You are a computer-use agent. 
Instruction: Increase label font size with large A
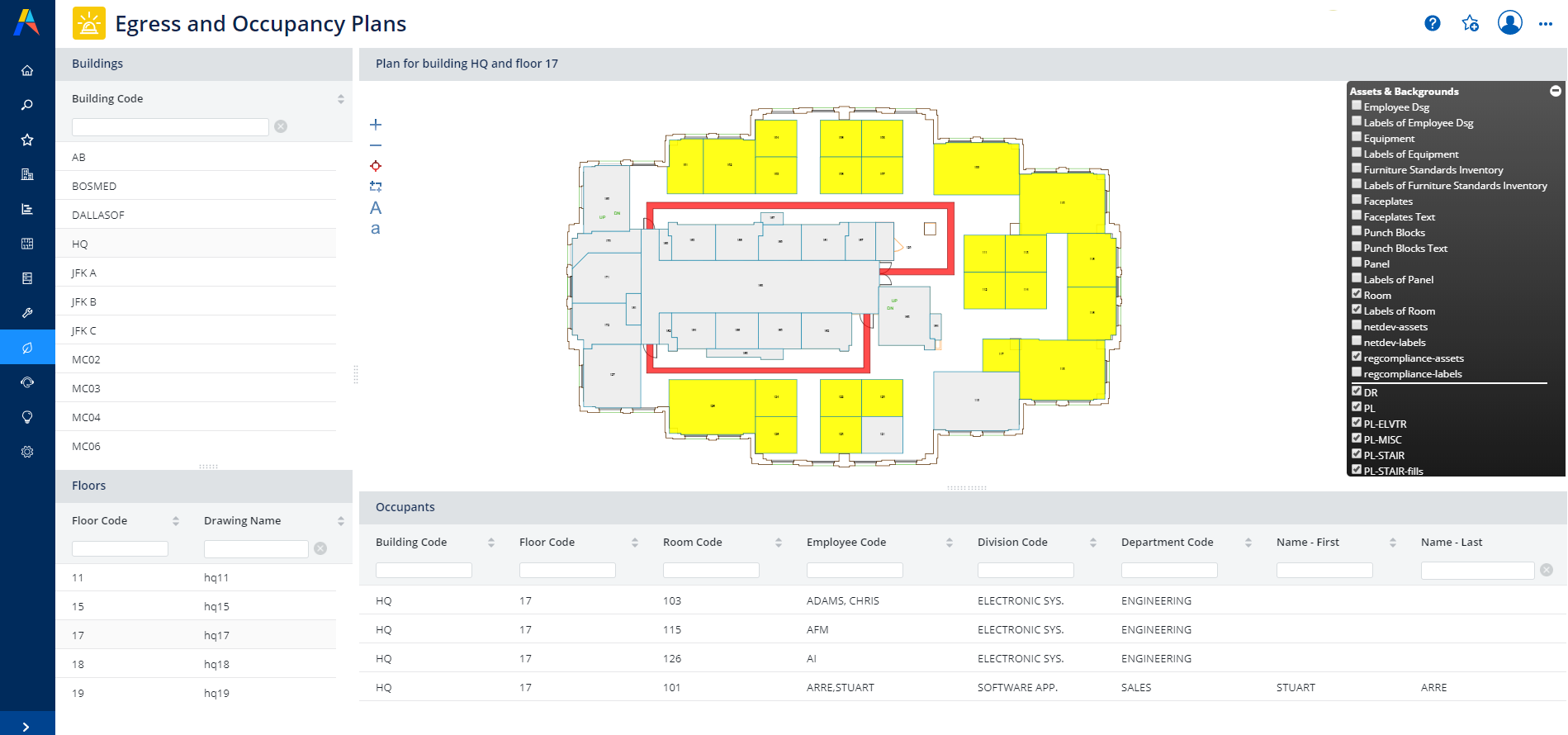coord(376,208)
